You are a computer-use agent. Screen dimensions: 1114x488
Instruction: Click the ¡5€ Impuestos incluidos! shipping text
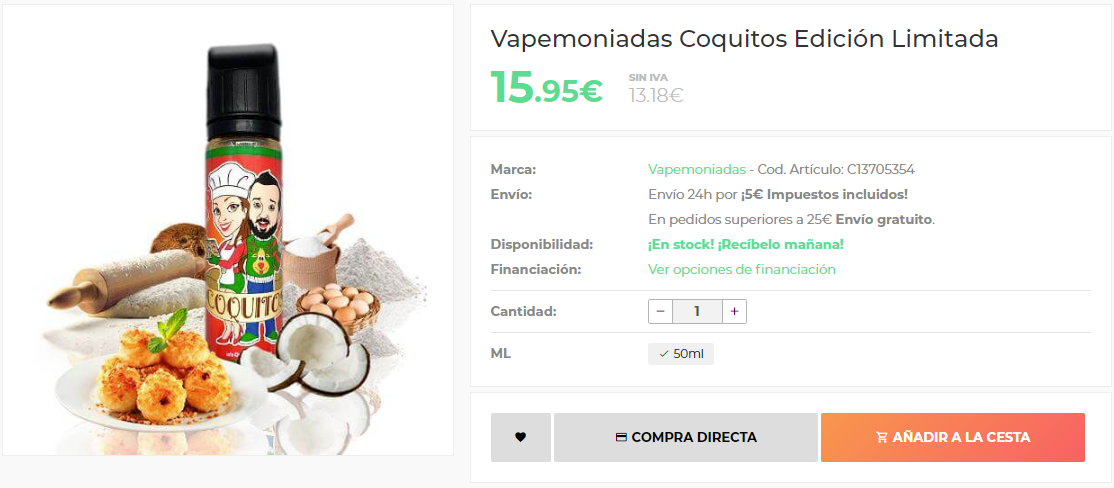[x=824, y=195]
